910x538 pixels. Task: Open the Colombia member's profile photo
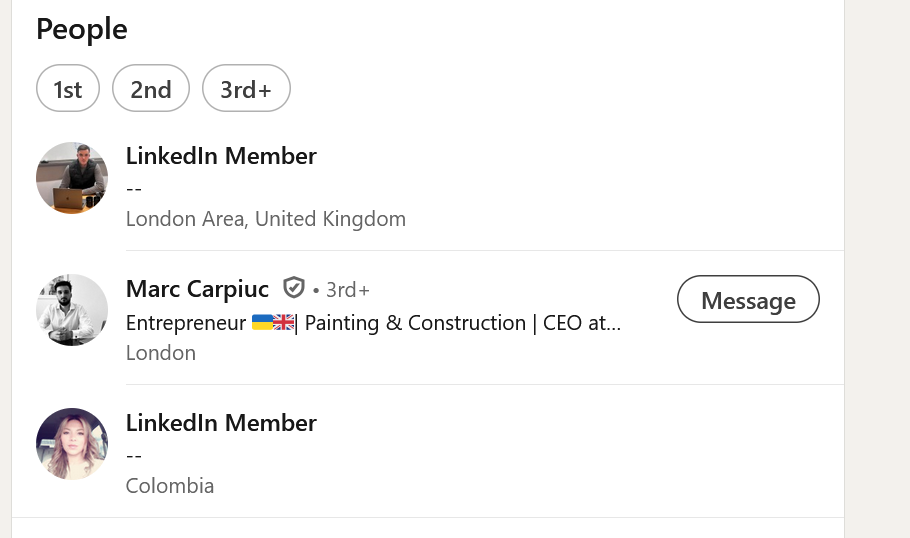click(72, 444)
